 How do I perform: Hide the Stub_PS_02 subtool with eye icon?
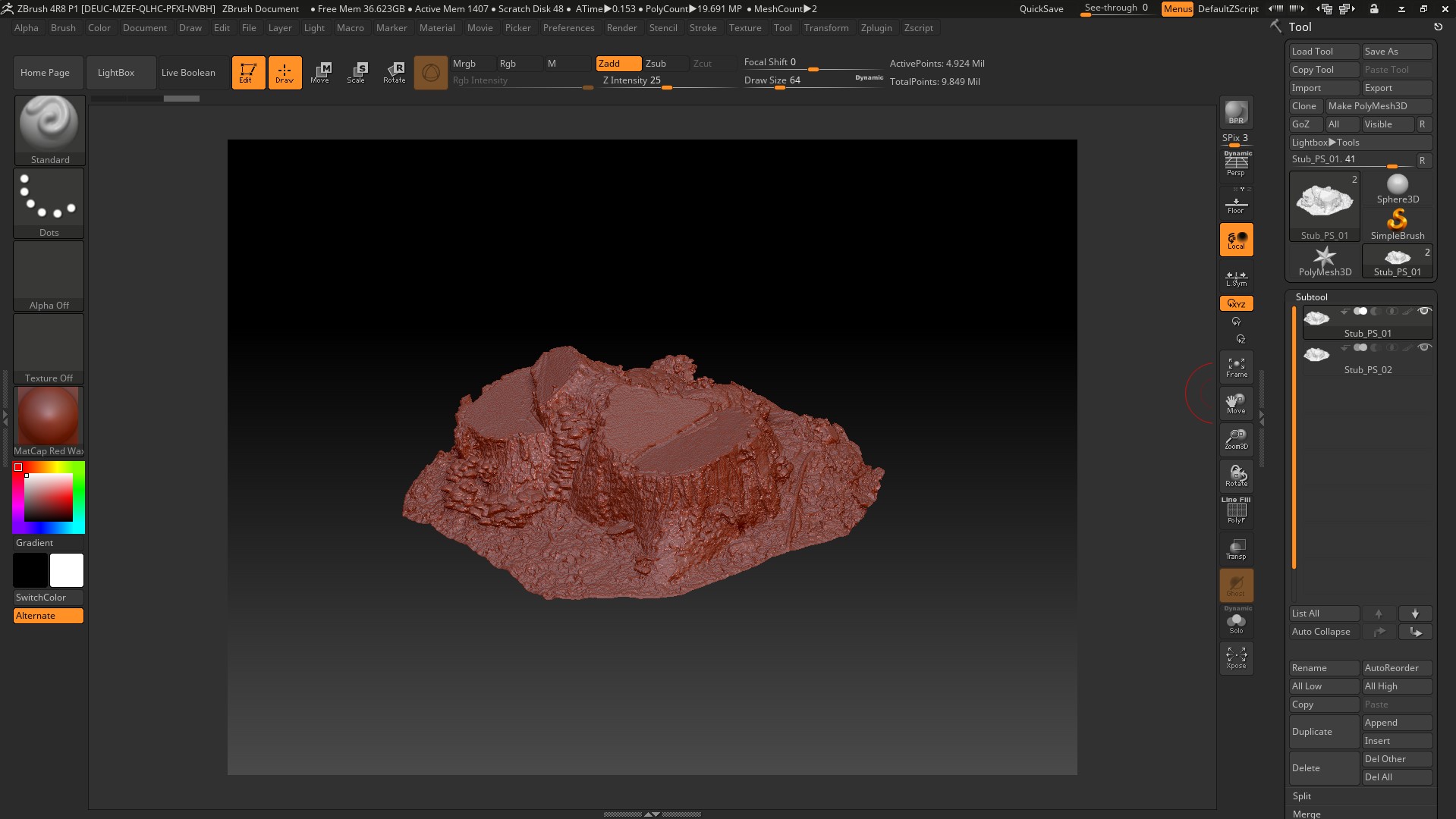[x=1424, y=348]
